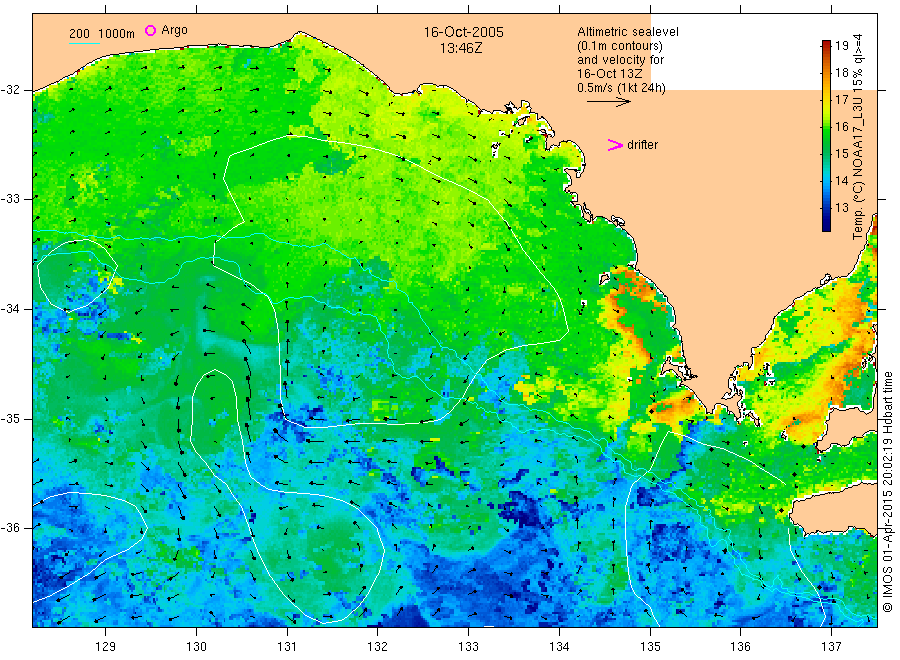Click the longitude label 130
This screenshot has height=660, width=900.
click(x=196, y=647)
